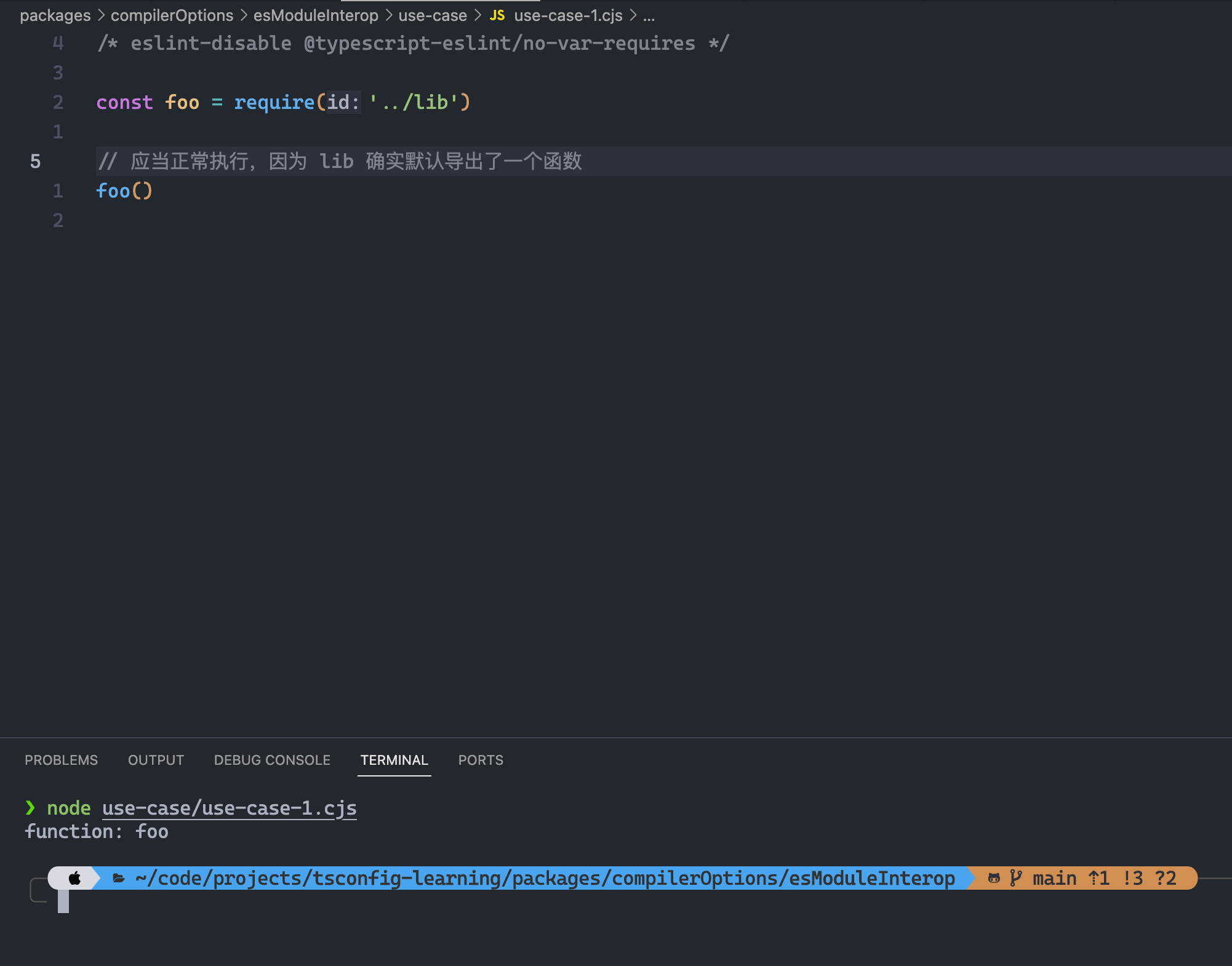The image size is (1232, 966).
Task: Click the 'node' command in terminal
Action: click(x=69, y=808)
